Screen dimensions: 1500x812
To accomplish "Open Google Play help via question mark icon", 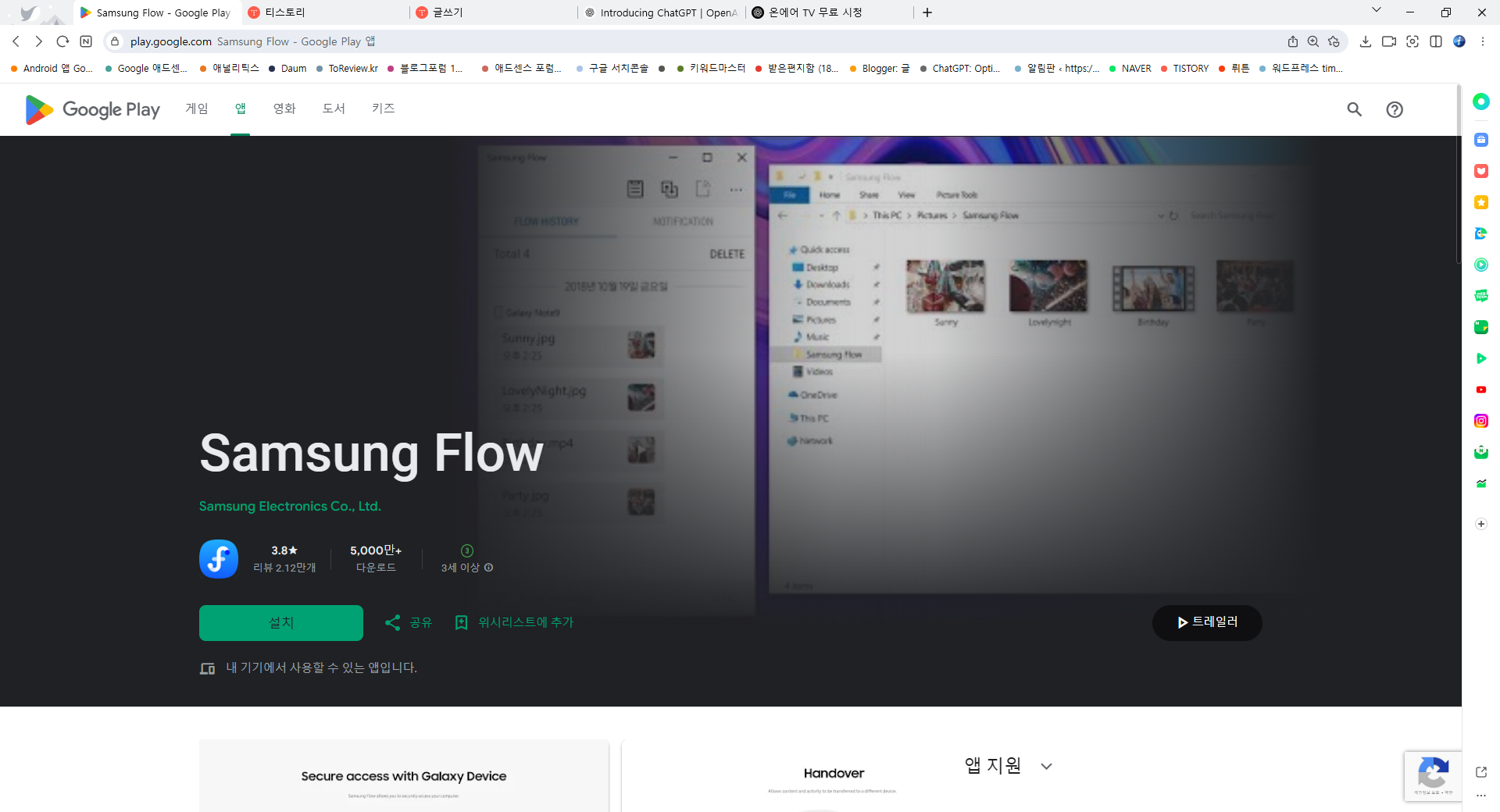I will (x=1395, y=109).
